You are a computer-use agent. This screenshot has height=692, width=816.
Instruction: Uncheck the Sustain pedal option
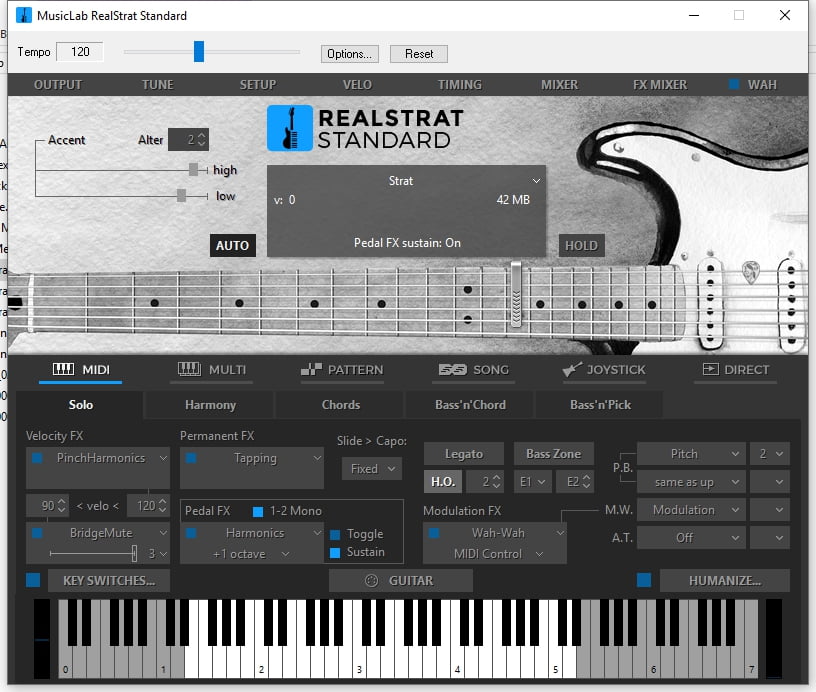click(335, 552)
